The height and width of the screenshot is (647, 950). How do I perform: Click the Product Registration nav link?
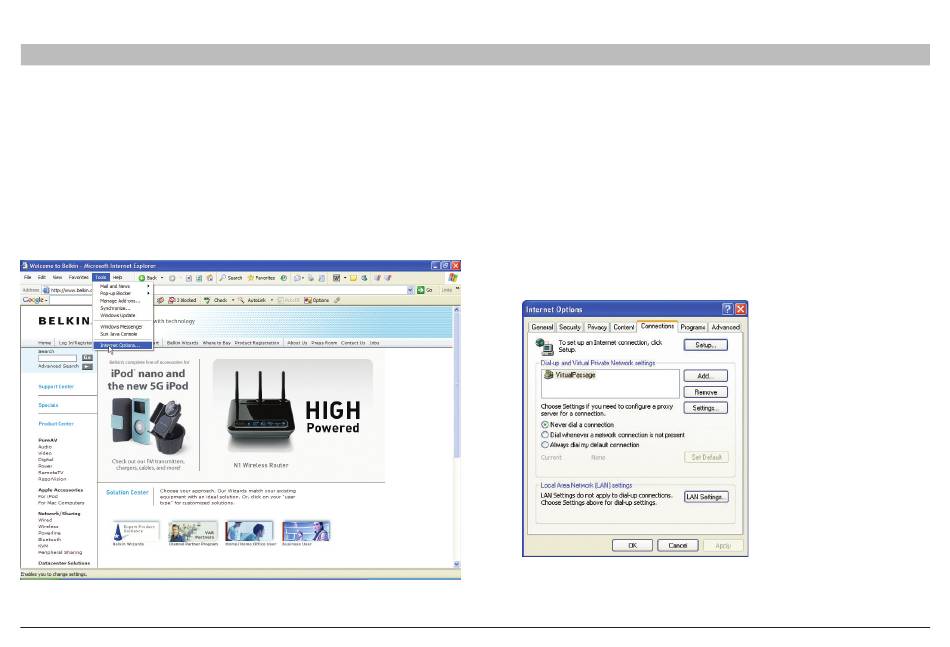(x=257, y=343)
